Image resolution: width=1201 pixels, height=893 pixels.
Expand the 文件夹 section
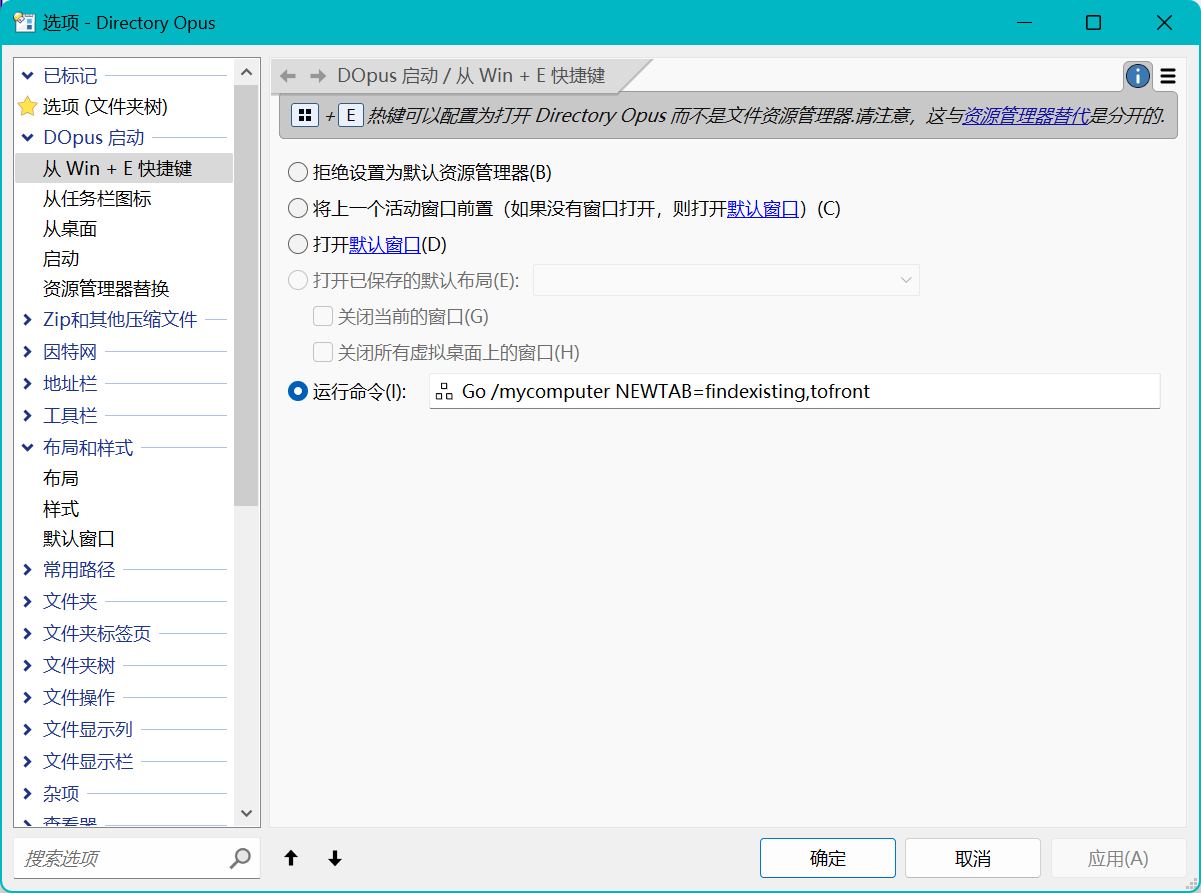27,602
